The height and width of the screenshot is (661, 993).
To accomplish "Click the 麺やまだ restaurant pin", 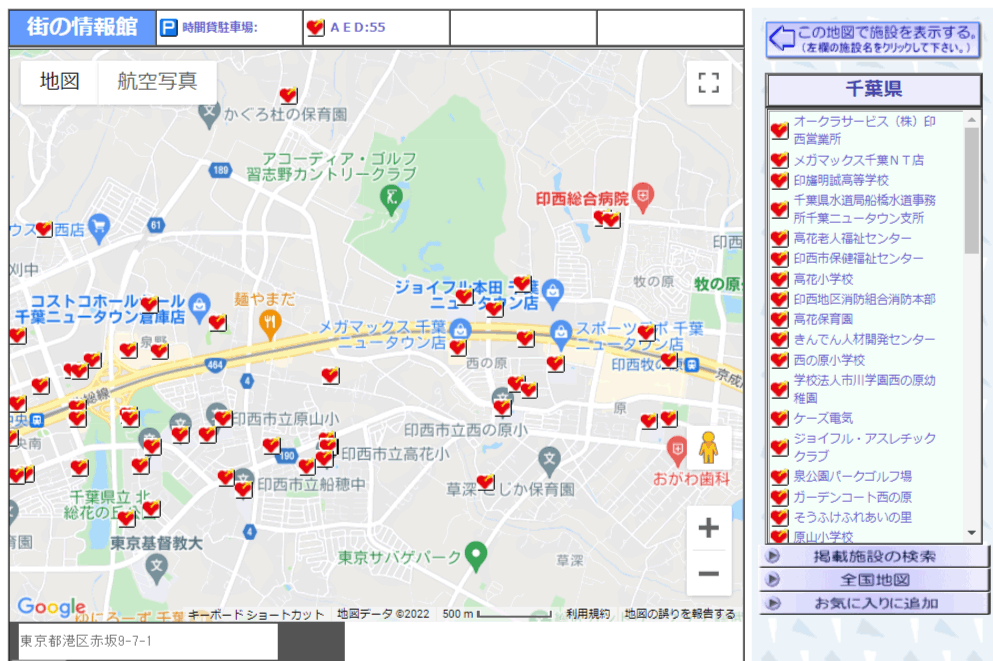I will [x=270, y=324].
